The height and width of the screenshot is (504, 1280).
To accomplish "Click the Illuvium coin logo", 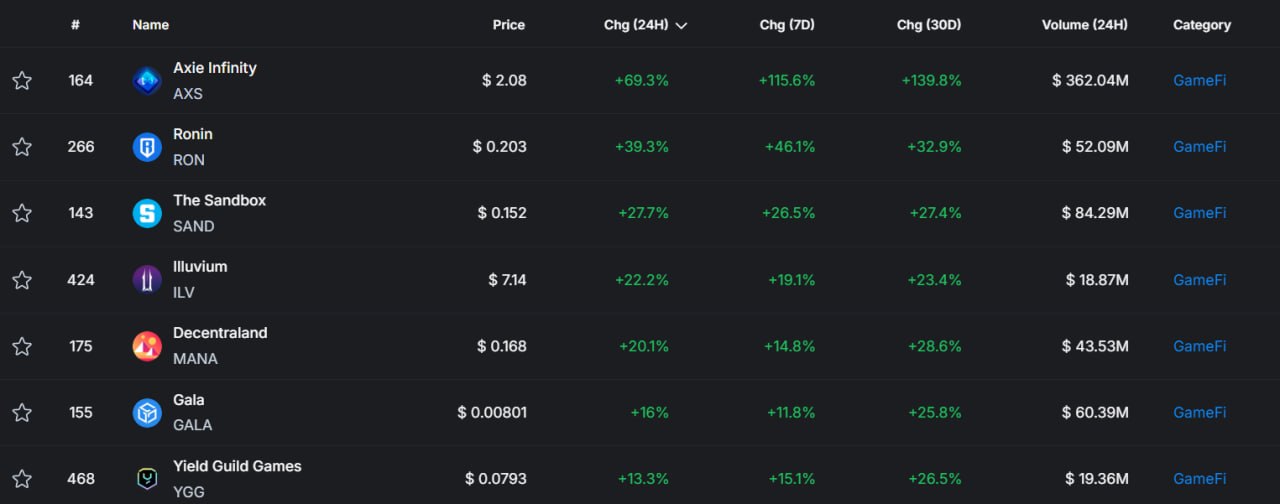I will click(x=147, y=280).
